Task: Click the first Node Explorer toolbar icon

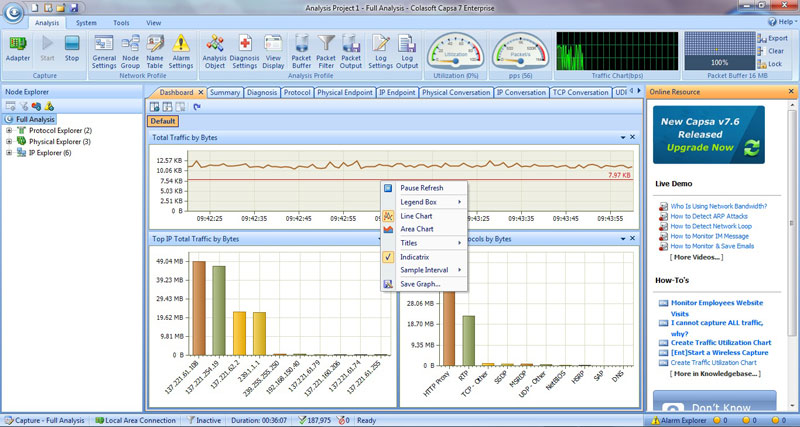Action: click(11, 106)
